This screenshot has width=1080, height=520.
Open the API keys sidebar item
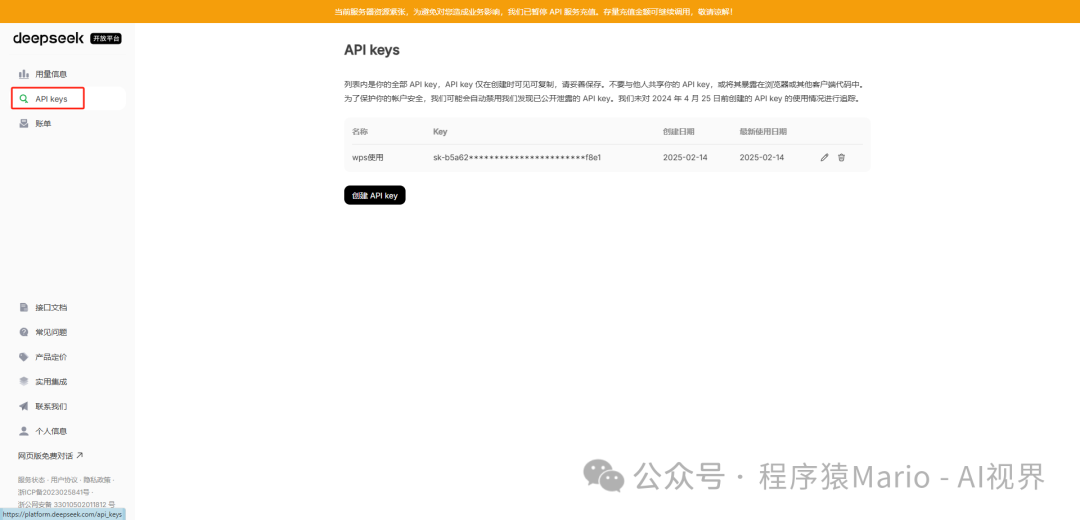click(68, 98)
